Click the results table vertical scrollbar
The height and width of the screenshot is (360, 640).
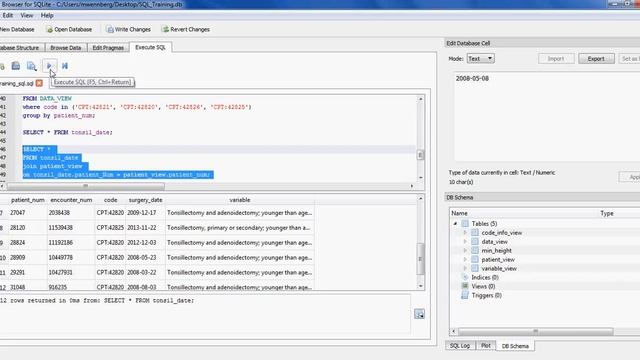click(x=420, y=259)
